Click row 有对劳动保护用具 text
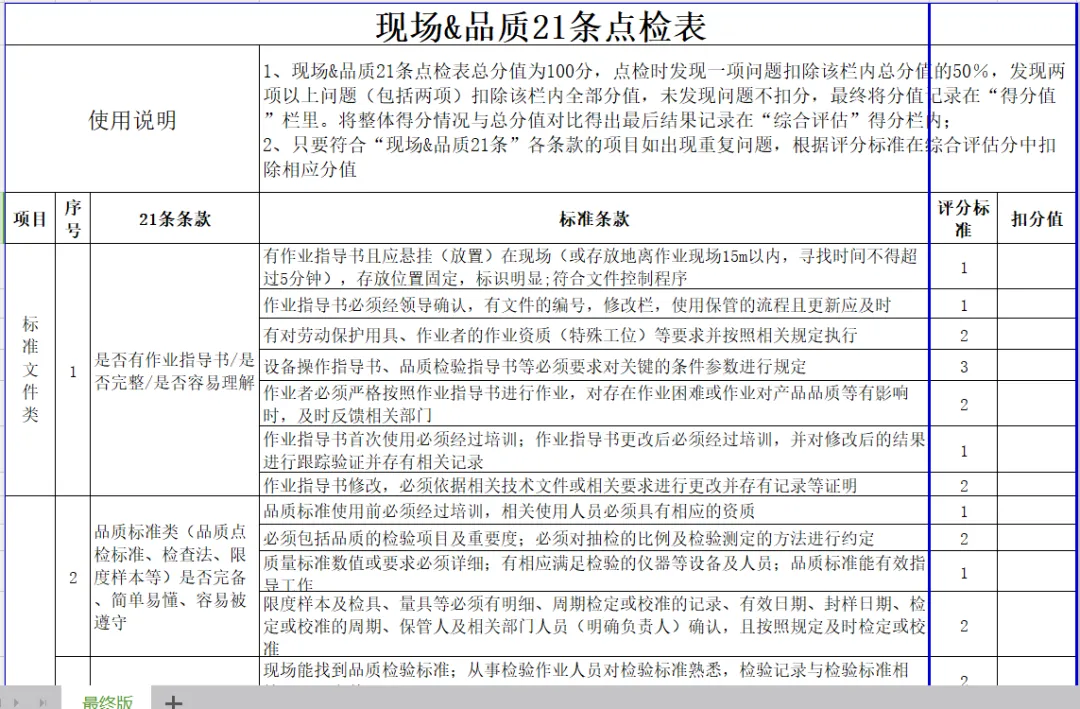 (x=560, y=335)
